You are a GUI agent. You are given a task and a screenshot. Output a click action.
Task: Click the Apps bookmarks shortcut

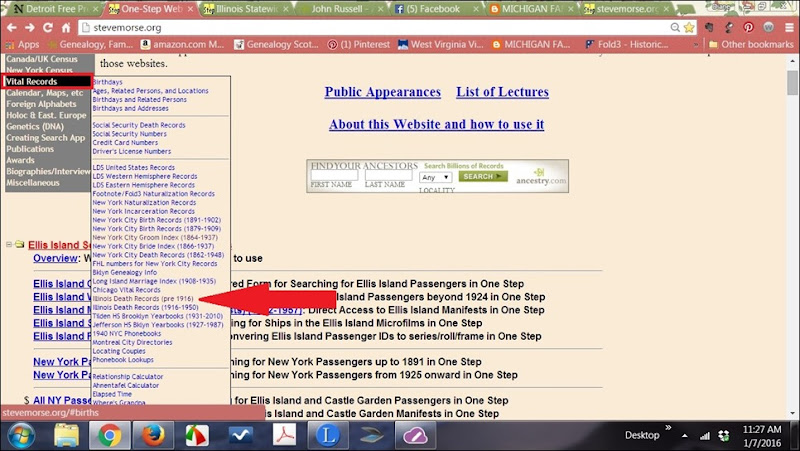(22, 44)
